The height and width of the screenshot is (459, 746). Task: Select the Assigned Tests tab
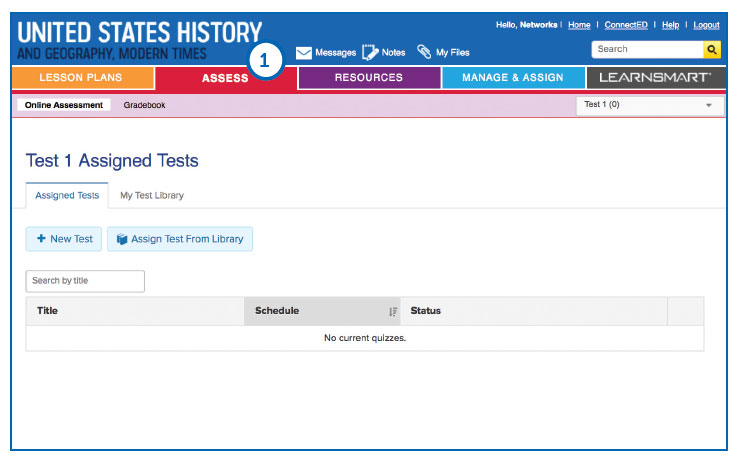tap(67, 195)
